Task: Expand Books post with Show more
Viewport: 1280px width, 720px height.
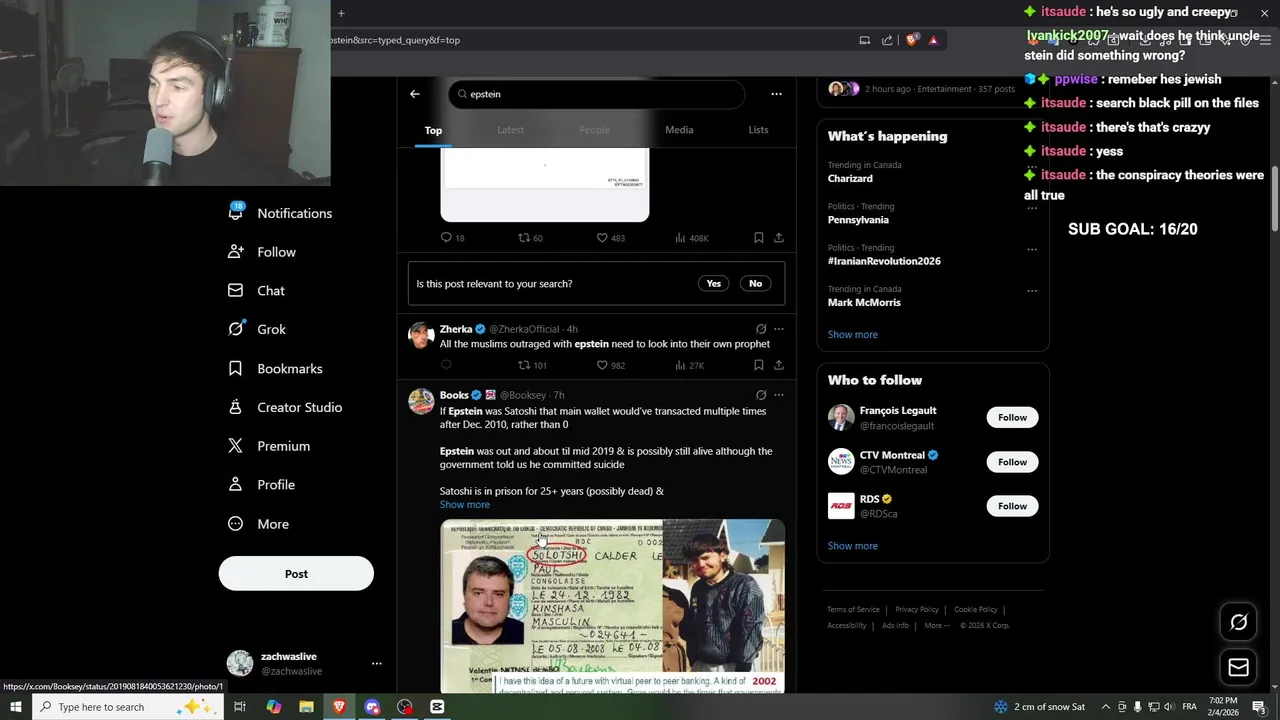Action: (465, 505)
